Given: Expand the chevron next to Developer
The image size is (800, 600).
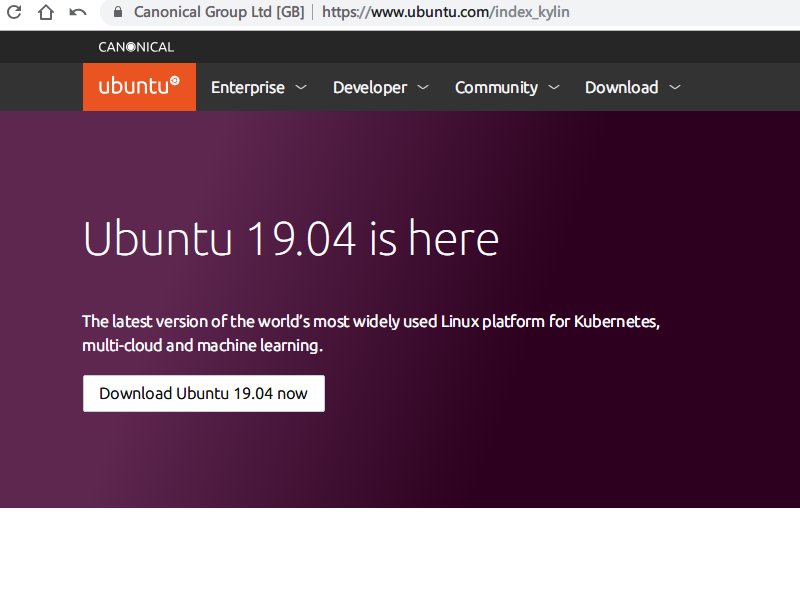Looking at the screenshot, I should point(423,88).
